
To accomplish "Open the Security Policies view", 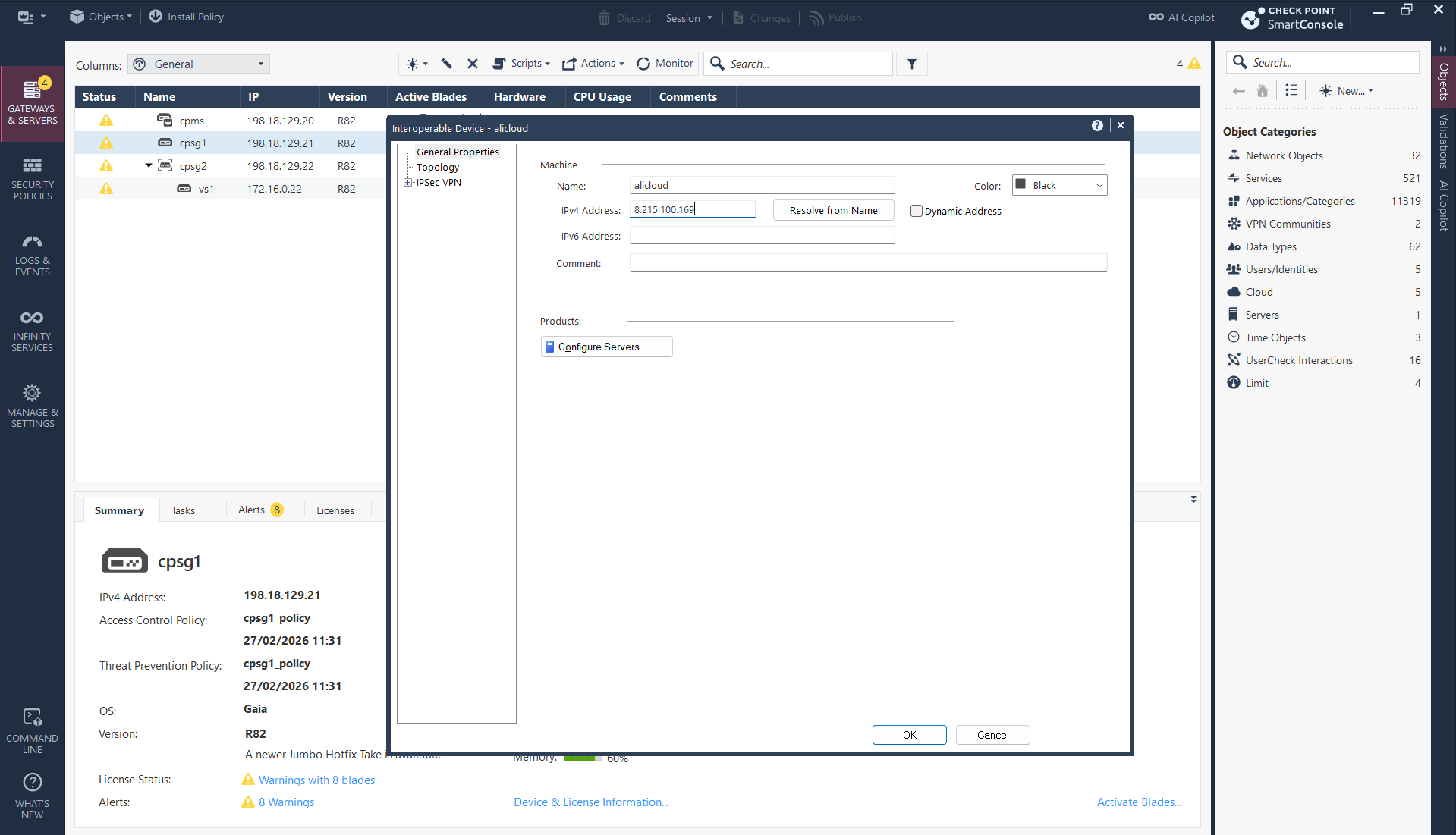I will point(32,178).
